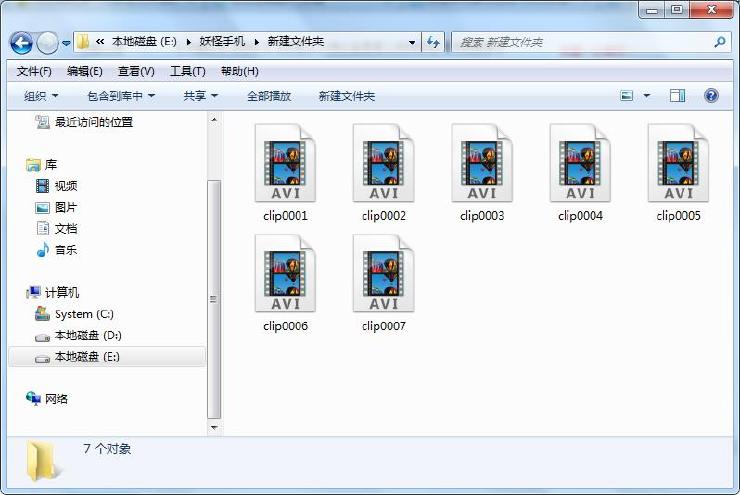Viewport: 740px width, 495px height.
Task: Click navigation pane scrollbar thumb
Action: pyautogui.click(x=214, y=299)
